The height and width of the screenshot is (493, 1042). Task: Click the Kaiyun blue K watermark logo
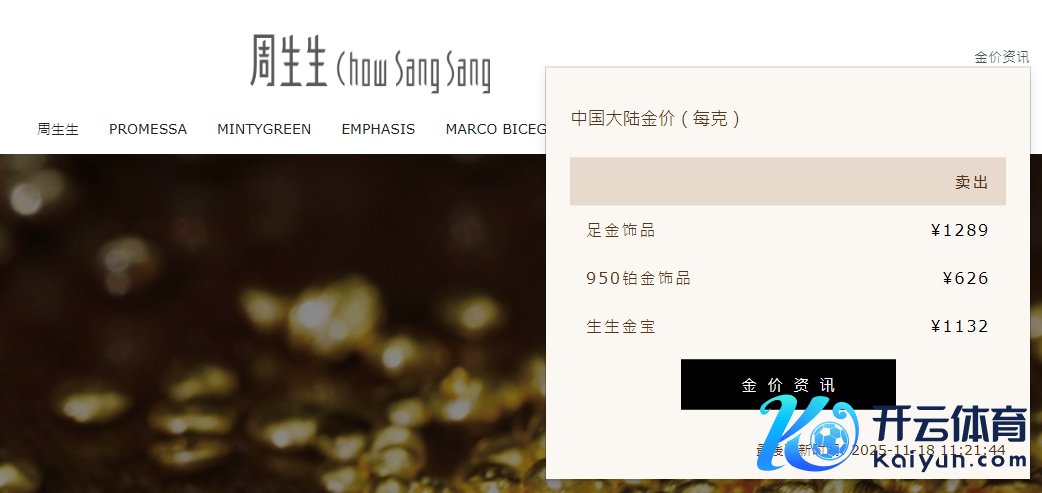[808, 433]
